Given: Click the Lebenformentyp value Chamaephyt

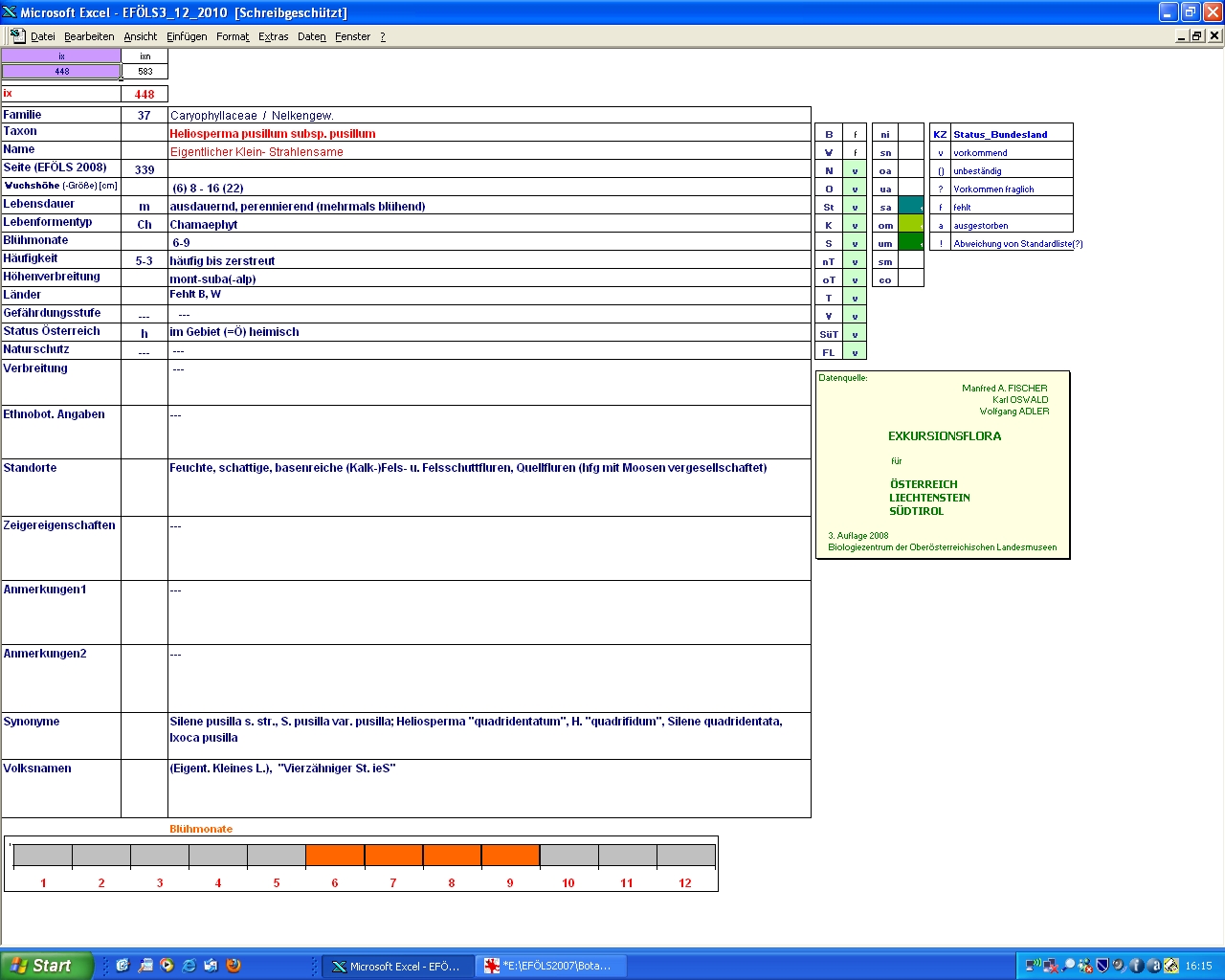Looking at the screenshot, I should click(204, 225).
